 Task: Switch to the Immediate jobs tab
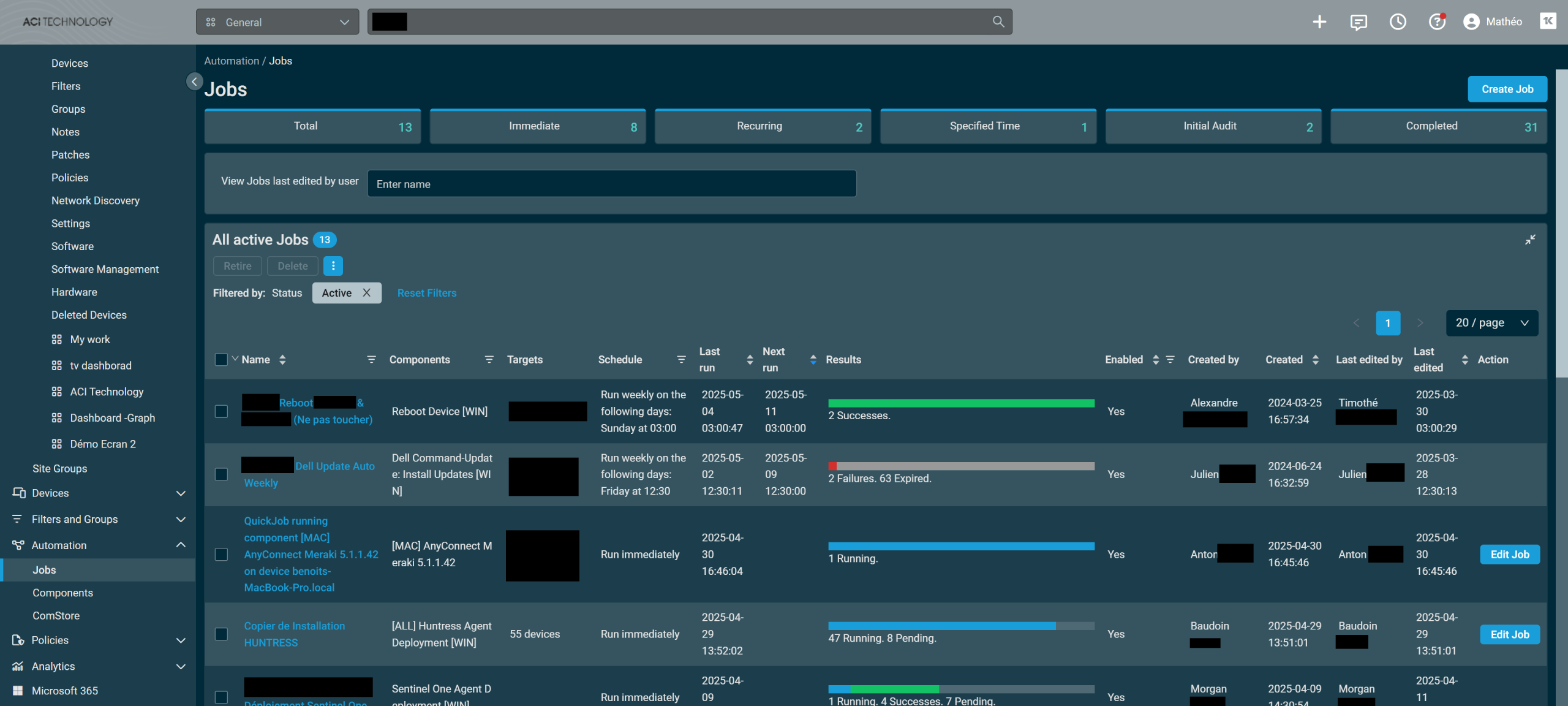(x=538, y=126)
